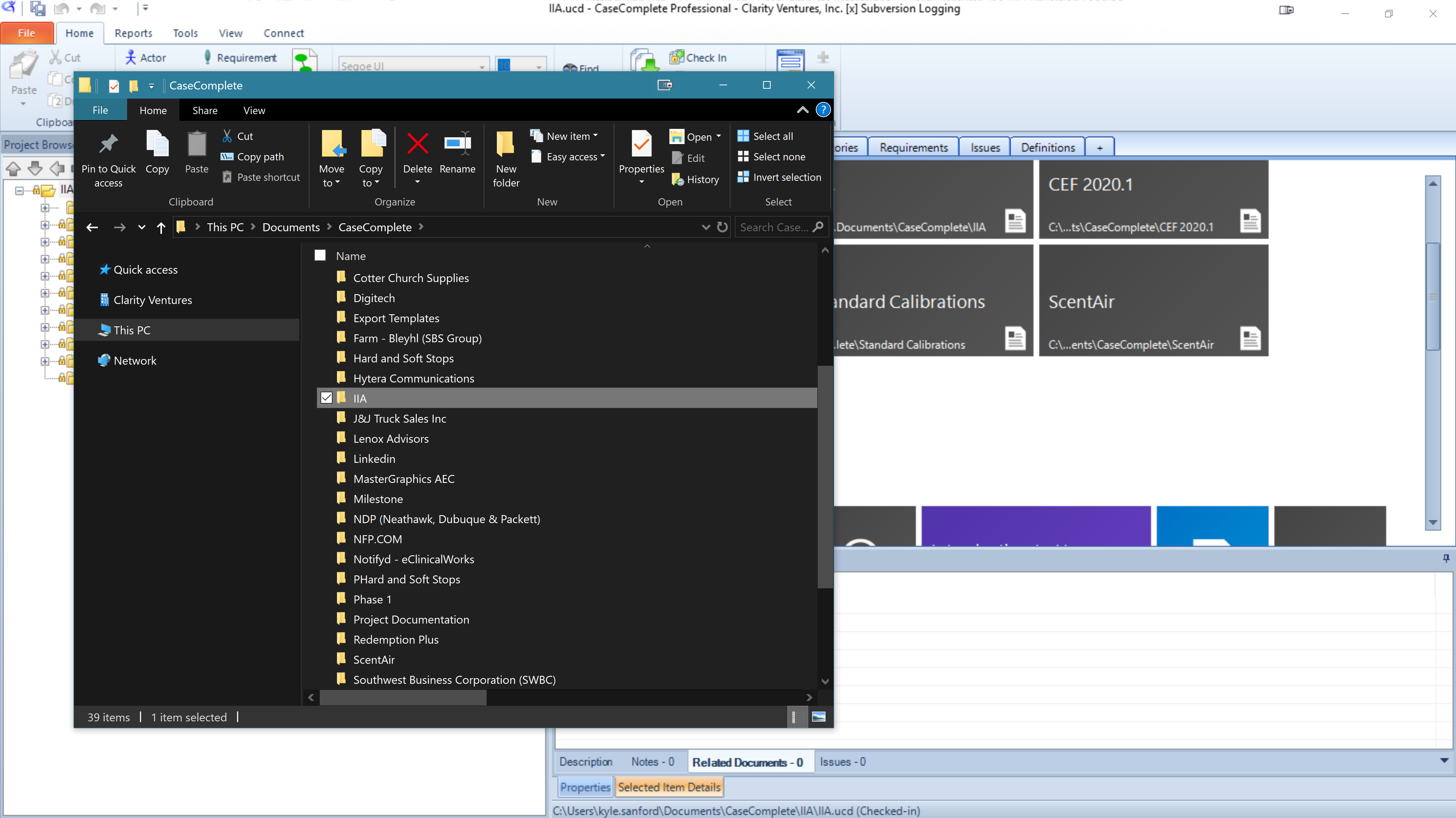Click the horizontal scrollbar thumb in file list
Screen dimensions: 1456x818
[402, 698]
